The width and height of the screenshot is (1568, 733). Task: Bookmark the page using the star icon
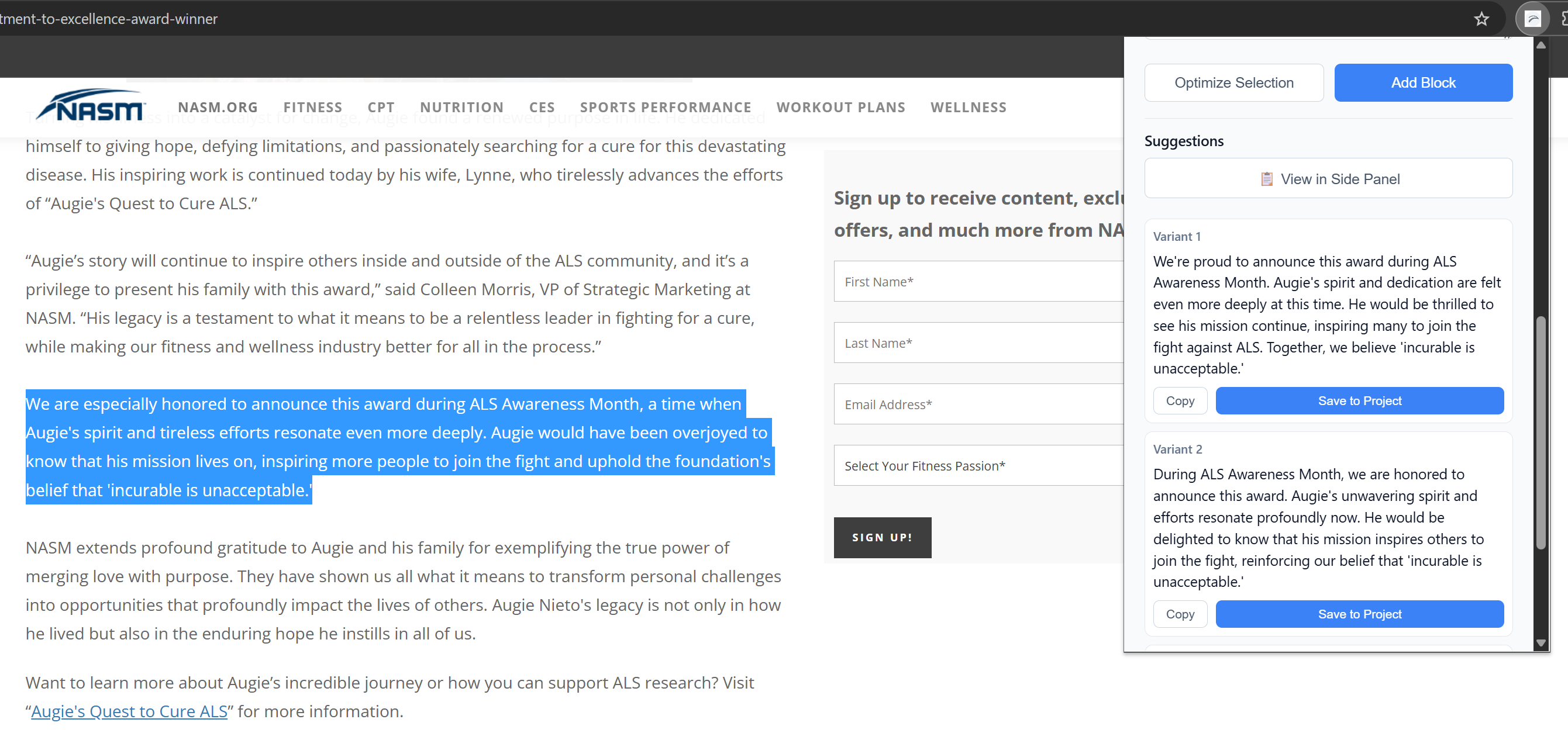point(1481,19)
